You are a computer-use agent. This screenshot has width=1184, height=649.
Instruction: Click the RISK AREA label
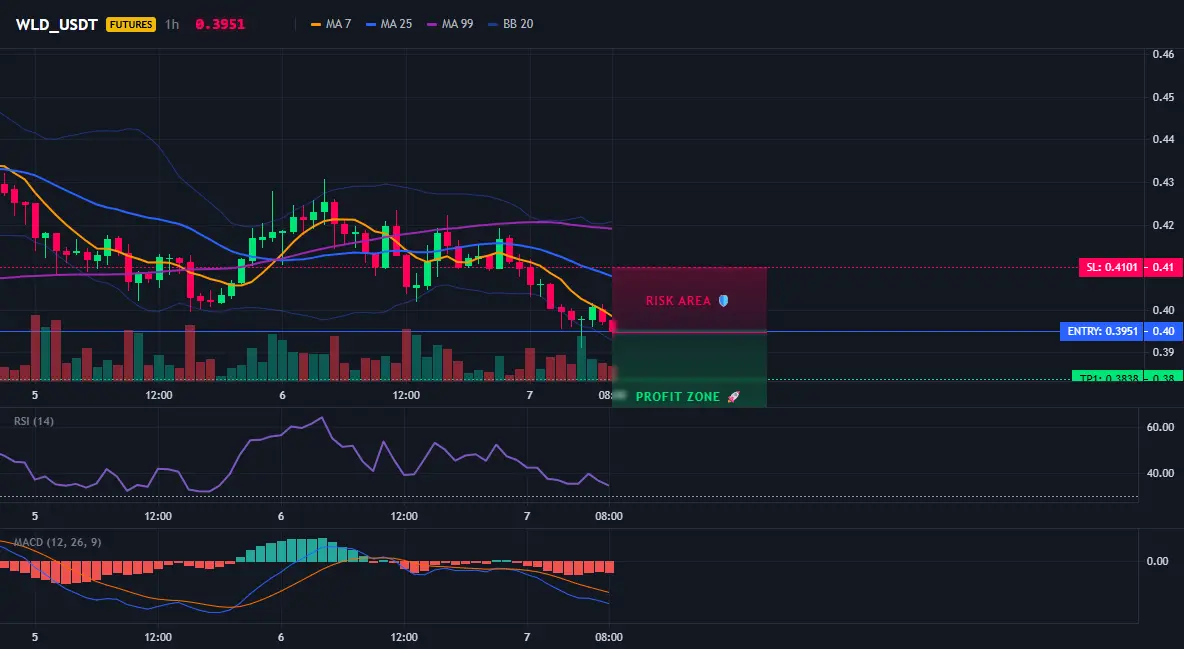678,301
